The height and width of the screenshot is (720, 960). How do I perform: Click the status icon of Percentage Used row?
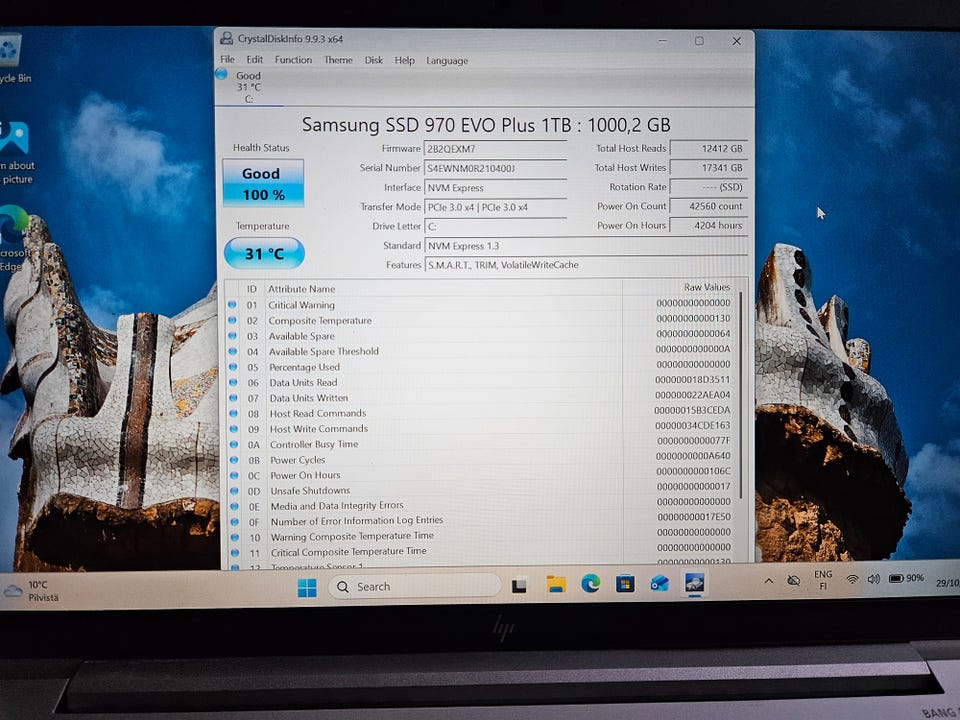pyautogui.click(x=233, y=367)
